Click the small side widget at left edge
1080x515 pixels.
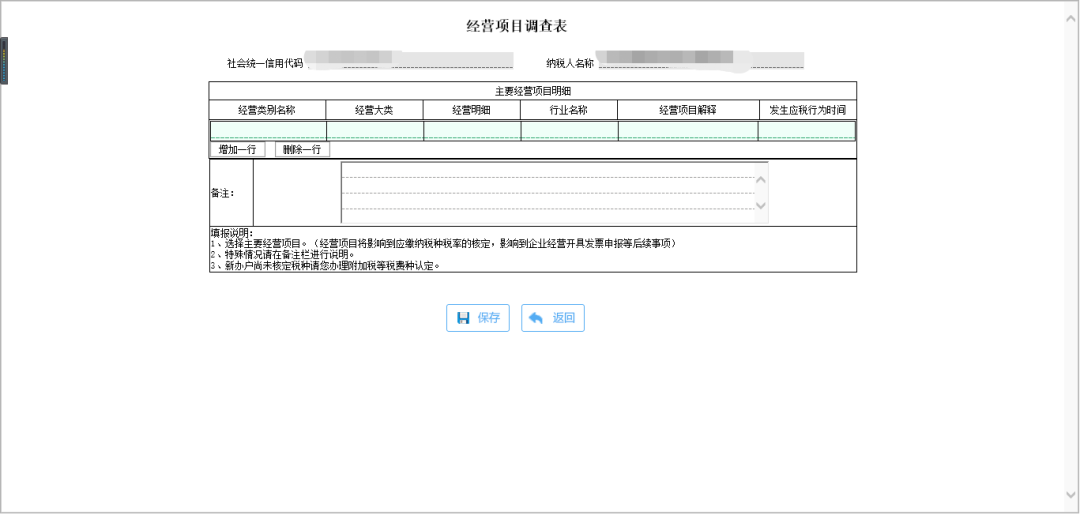point(4,61)
